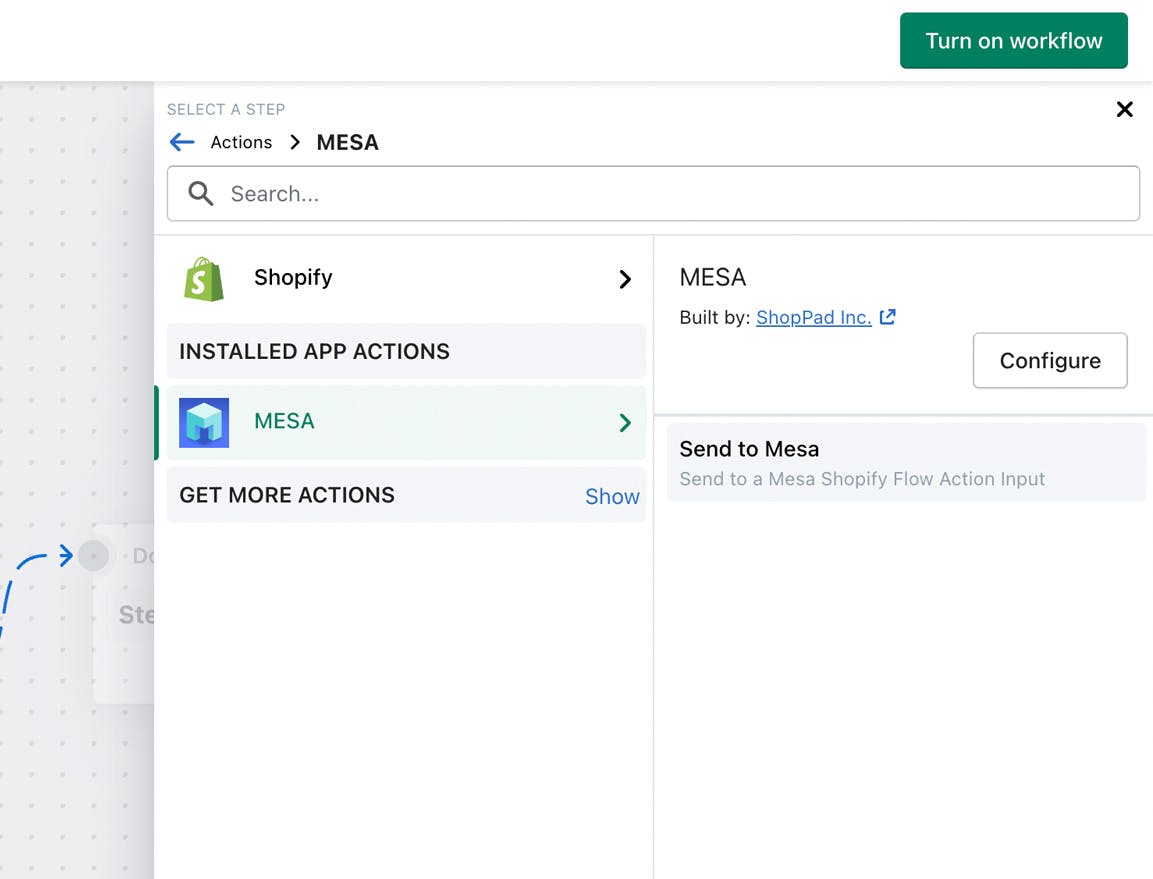Click the INSTALLED APP ACTIONS heading
This screenshot has width=1153, height=879.
tap(315, 352)
